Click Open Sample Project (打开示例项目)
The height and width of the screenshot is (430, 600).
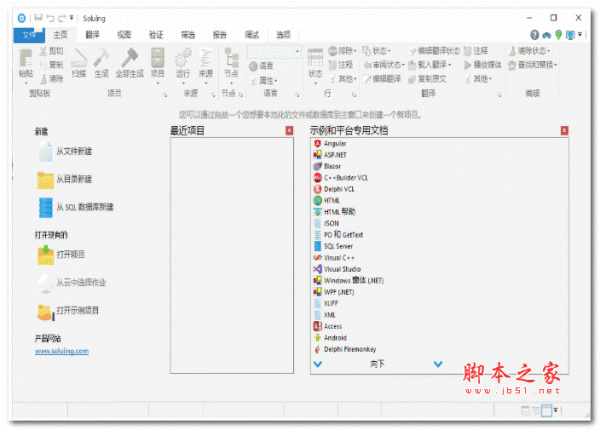[68, 311]
